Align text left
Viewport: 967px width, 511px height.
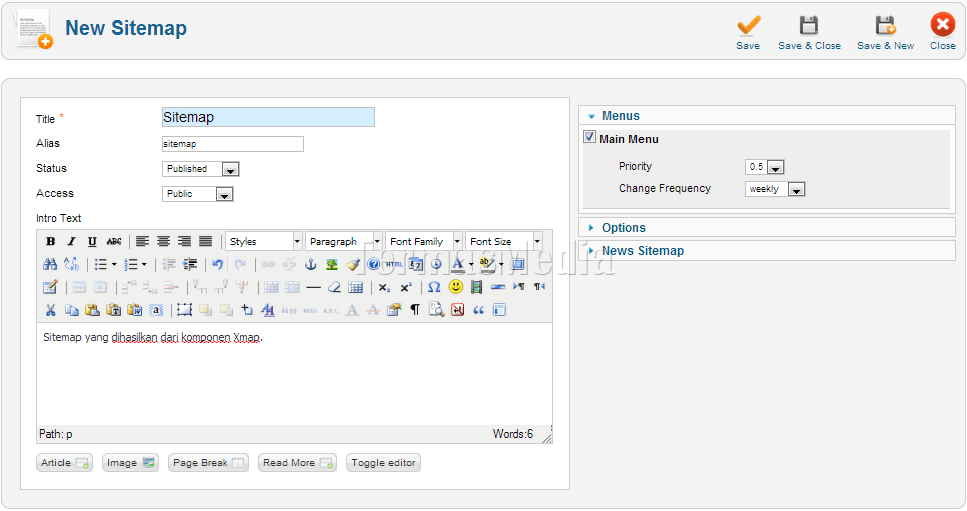tap(142, 242)
